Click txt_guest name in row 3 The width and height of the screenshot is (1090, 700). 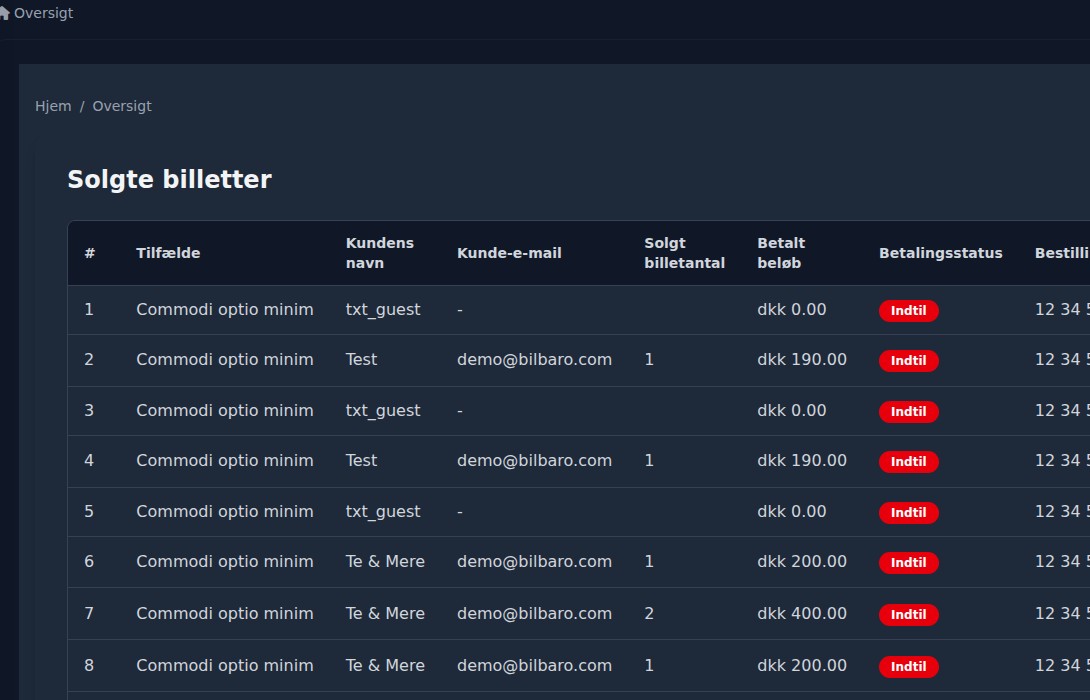pos(383,411)
